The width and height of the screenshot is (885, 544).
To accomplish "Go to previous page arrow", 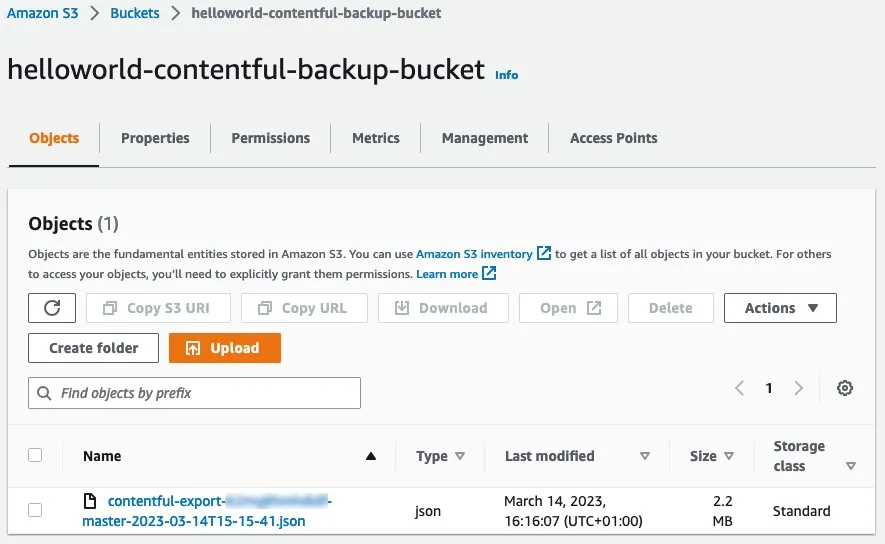I will tap(740, 388).
